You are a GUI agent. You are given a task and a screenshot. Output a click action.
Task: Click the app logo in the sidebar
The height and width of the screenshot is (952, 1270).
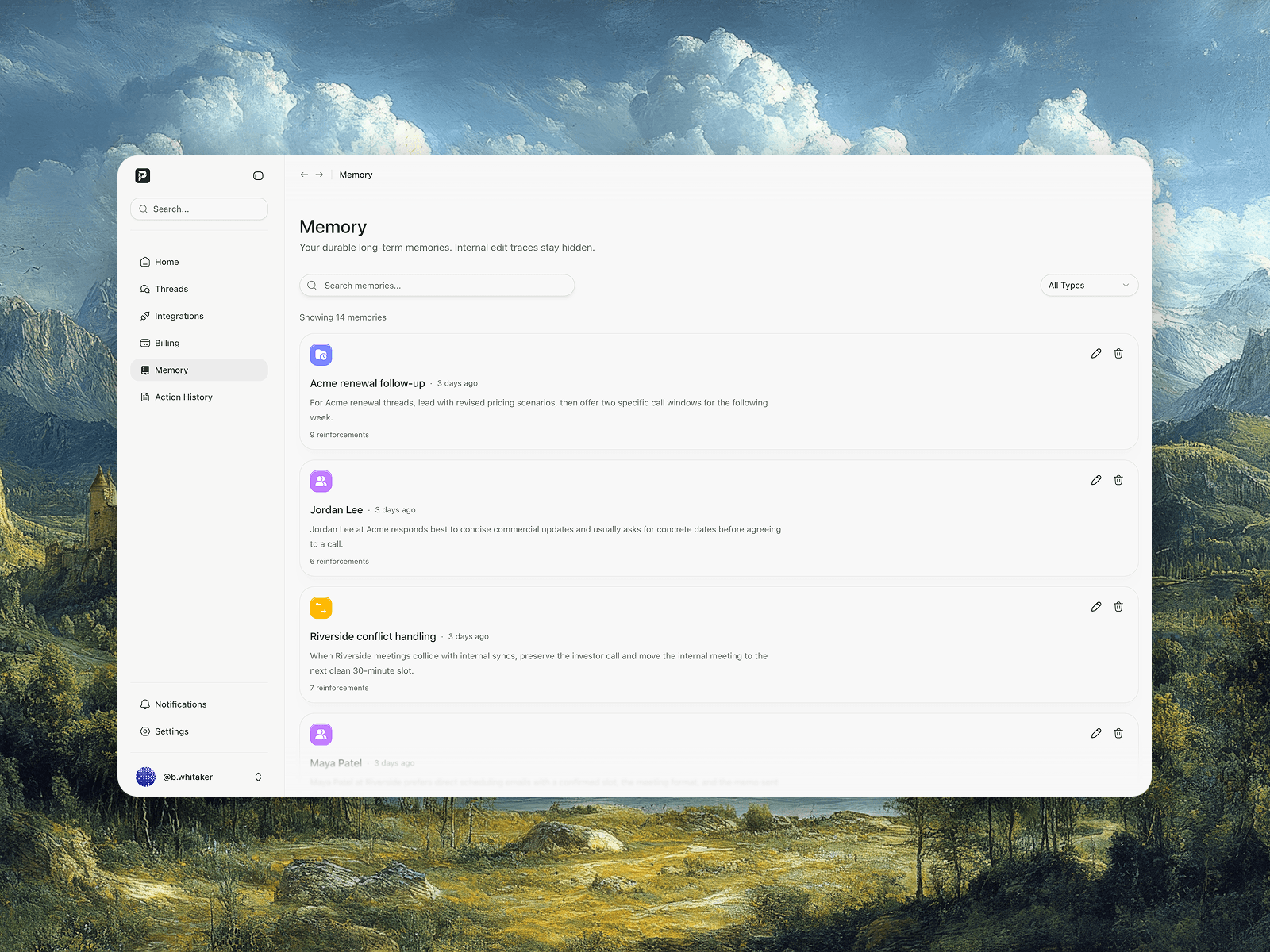143,176
